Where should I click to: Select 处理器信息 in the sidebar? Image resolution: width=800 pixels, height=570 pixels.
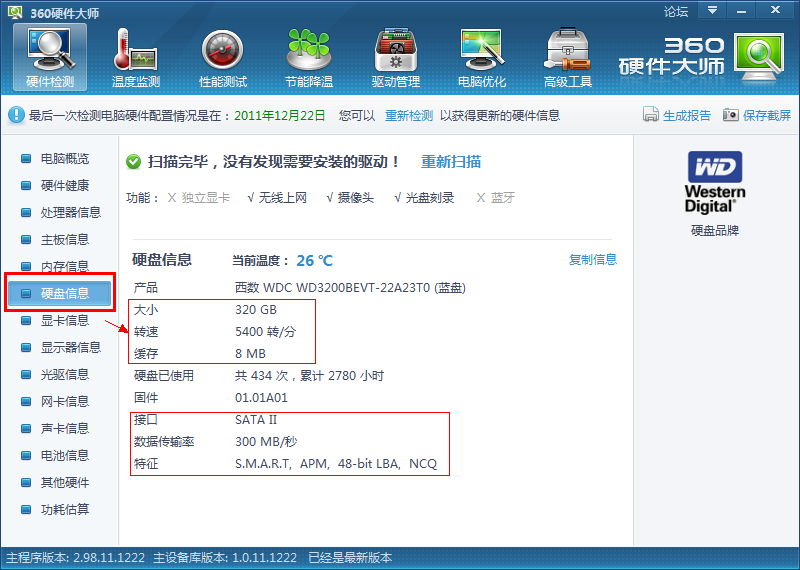(70, 213)
